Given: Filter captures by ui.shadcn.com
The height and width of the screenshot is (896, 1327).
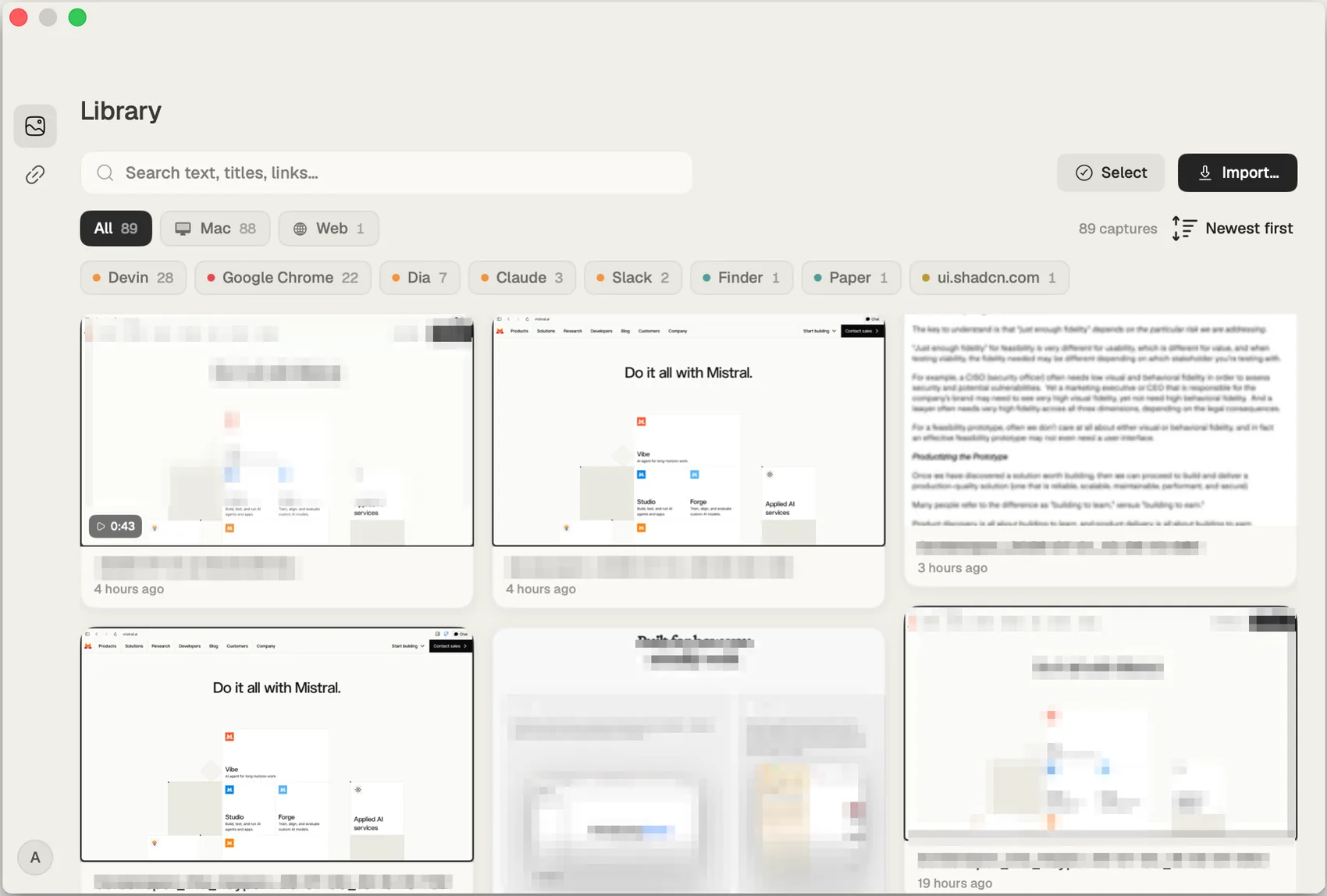Looking at the screenshot, I should 989,277.
